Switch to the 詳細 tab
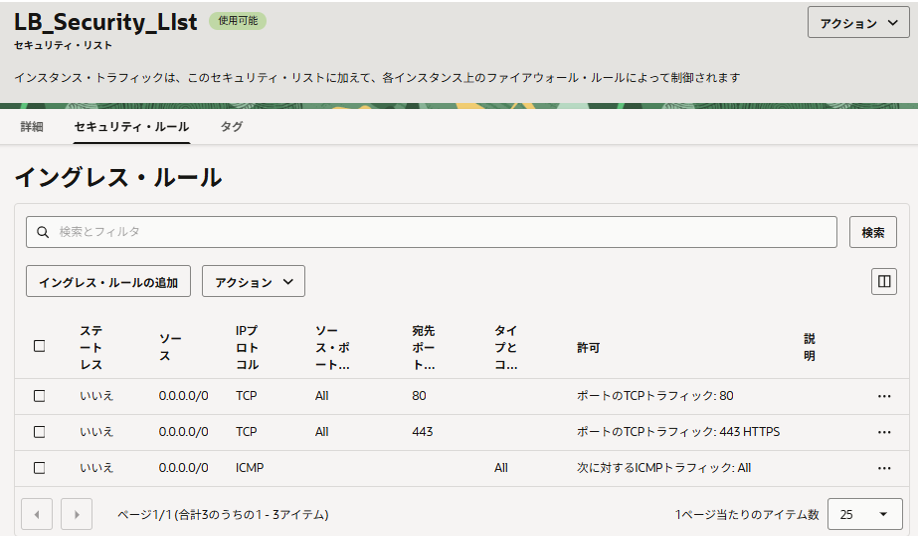Viewport: 921px width, 536px height. tap(32, 127)
